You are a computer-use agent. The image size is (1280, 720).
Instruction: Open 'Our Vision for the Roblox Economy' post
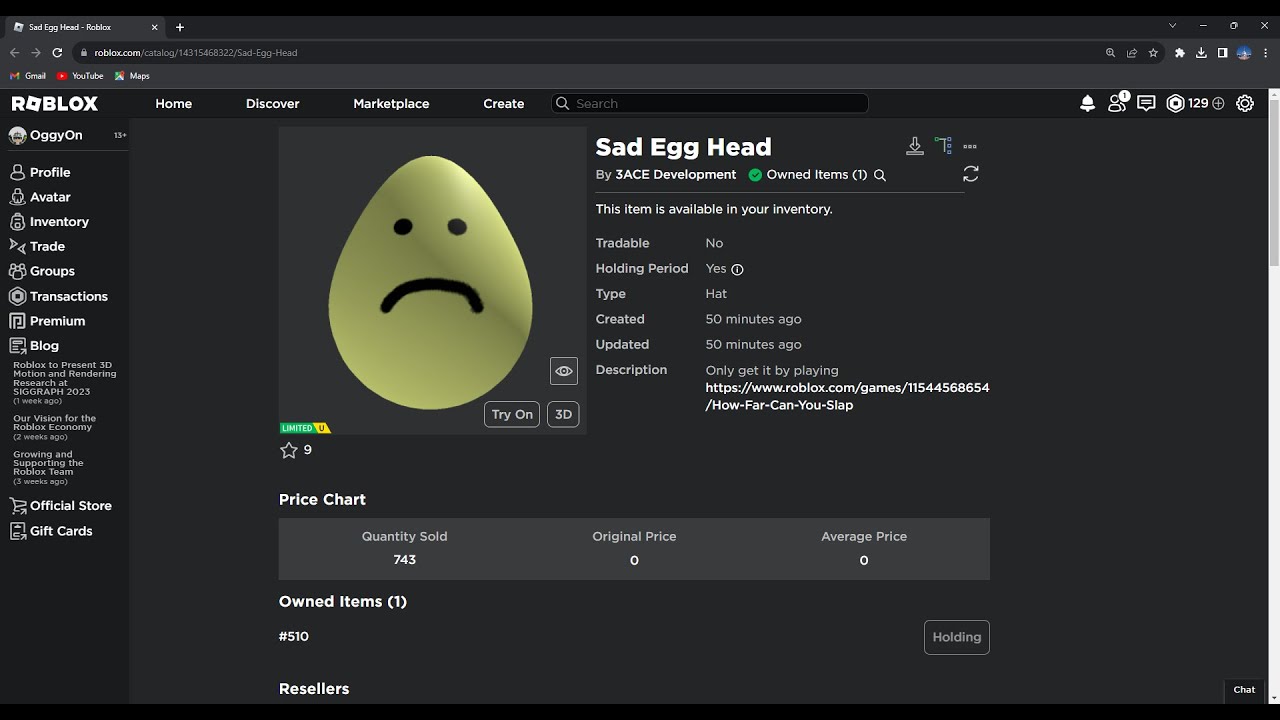click(55, 423)
